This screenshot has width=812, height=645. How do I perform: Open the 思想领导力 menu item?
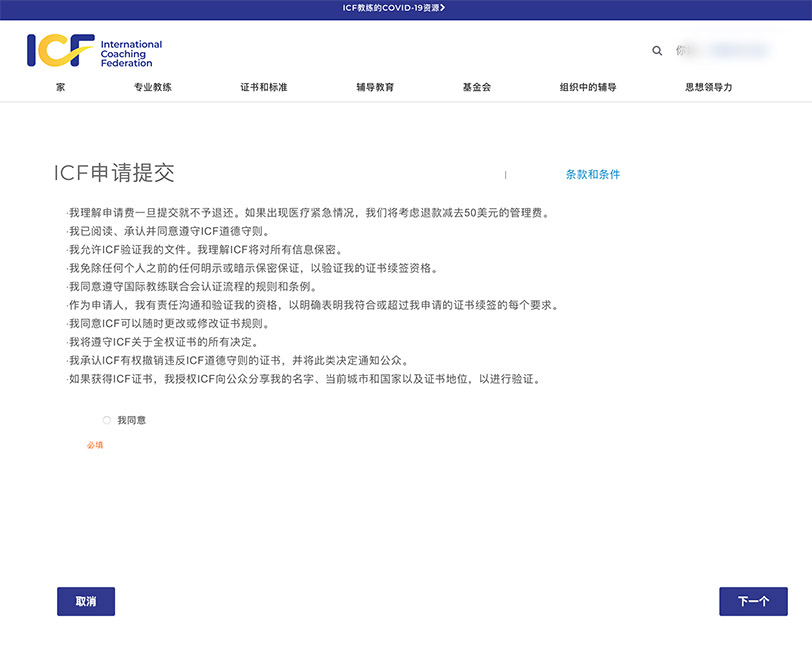709,88
